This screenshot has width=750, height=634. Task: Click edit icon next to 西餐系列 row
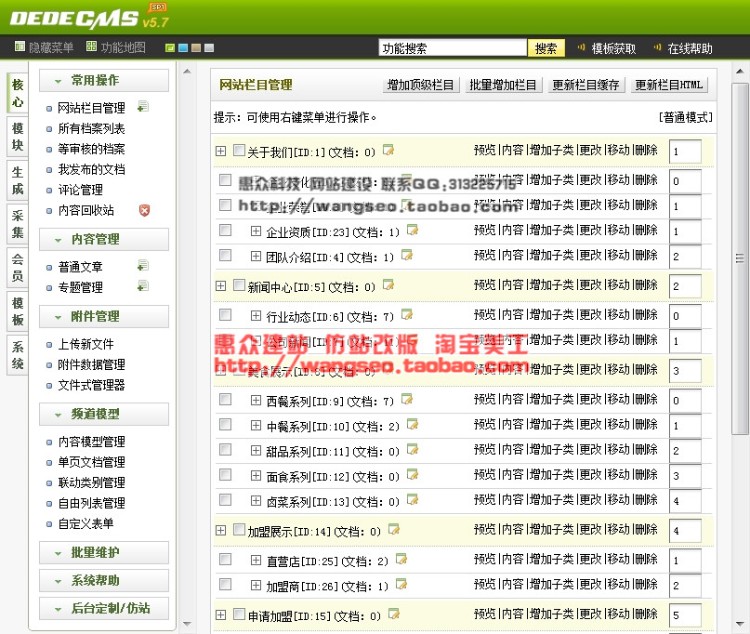click(x=407, y=399)
